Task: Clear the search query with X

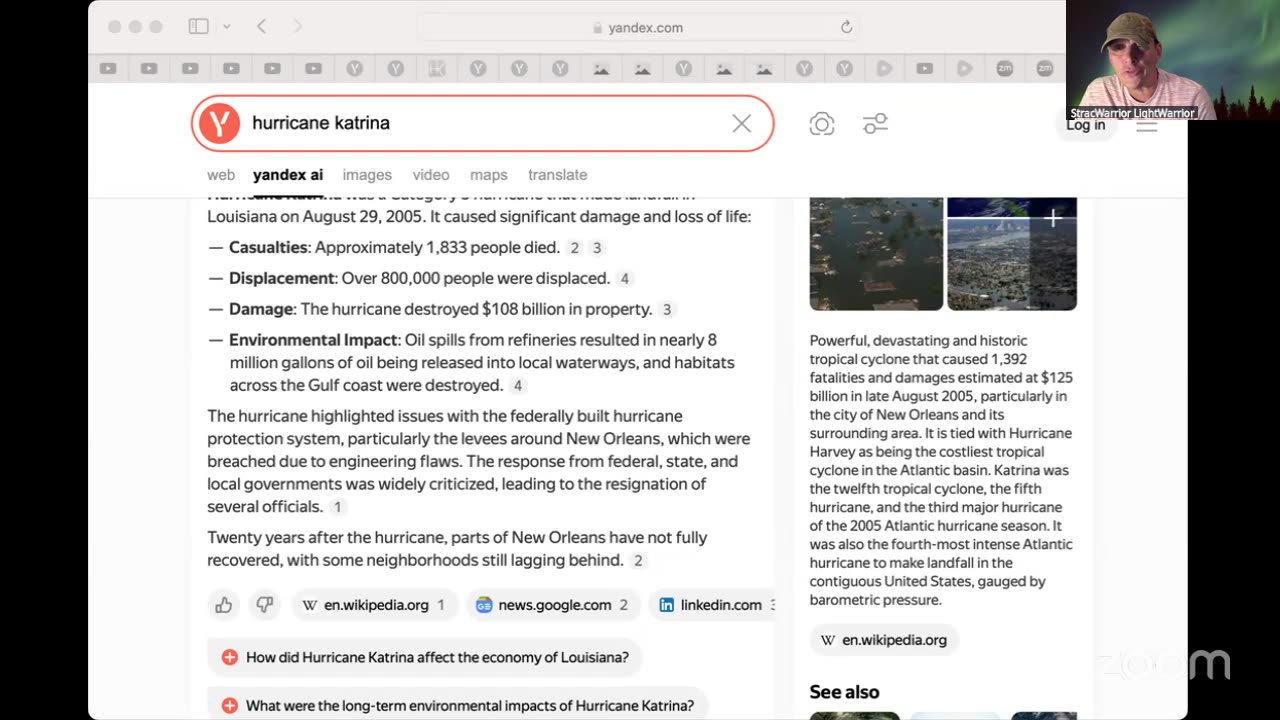Action: pyautogui.click(x=741, y=123)
